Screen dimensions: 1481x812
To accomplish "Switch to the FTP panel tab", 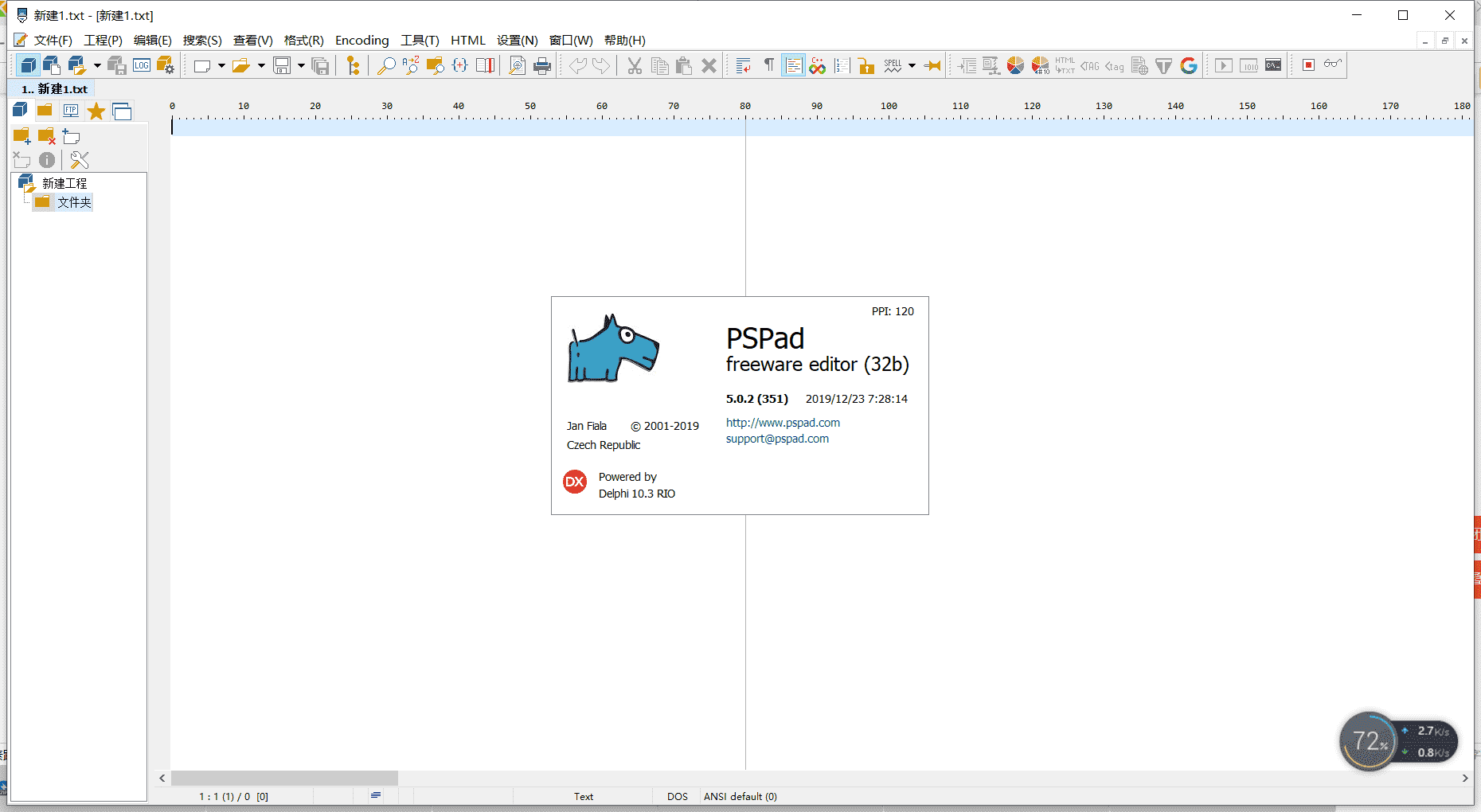I will click(71, 111).
